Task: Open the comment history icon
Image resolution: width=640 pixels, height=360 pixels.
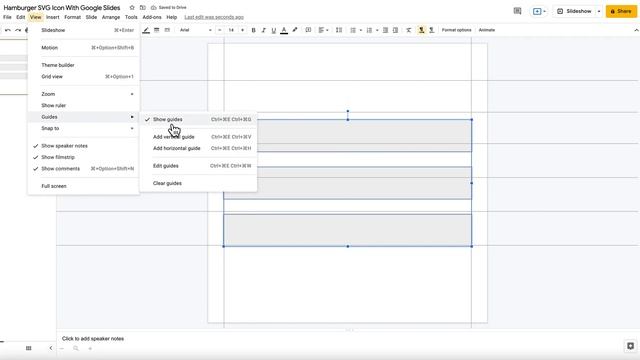Action: click(x=517, y=11)
